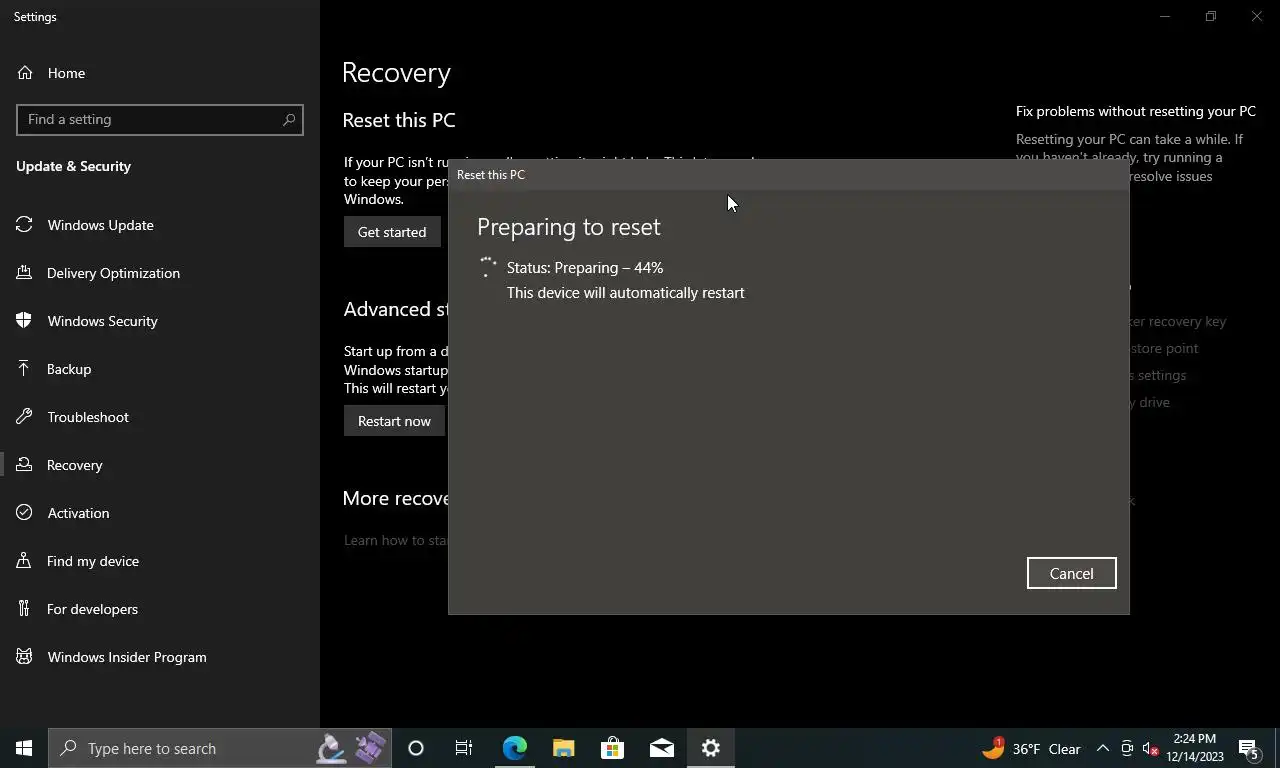Click the search highlights image in taskbar search
Image resolution: width=1280 pixels, height=768 pixels.
(351, 748)
